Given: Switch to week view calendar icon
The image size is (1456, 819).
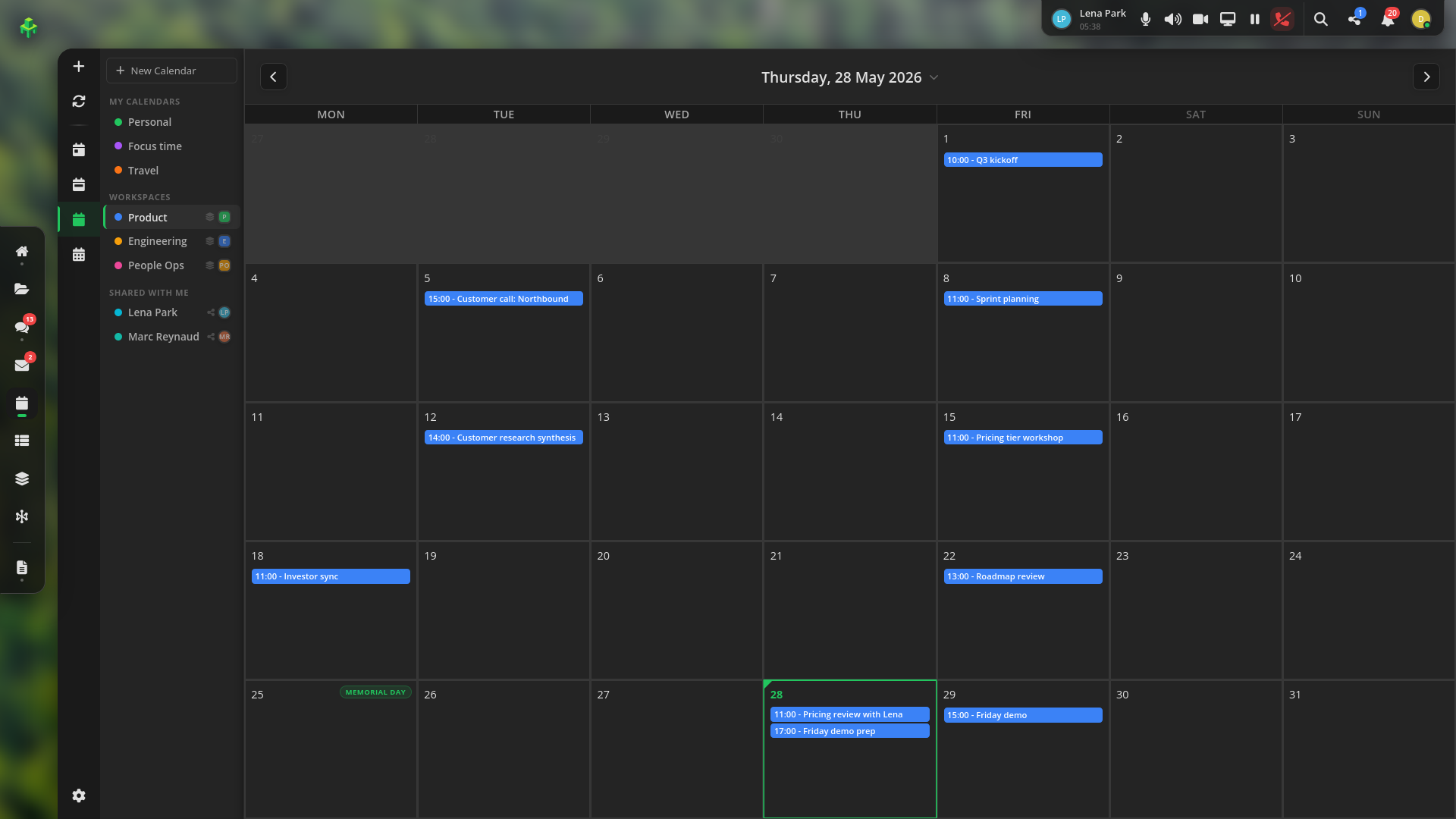Looking at the screenshot, I should pos(79,185).
